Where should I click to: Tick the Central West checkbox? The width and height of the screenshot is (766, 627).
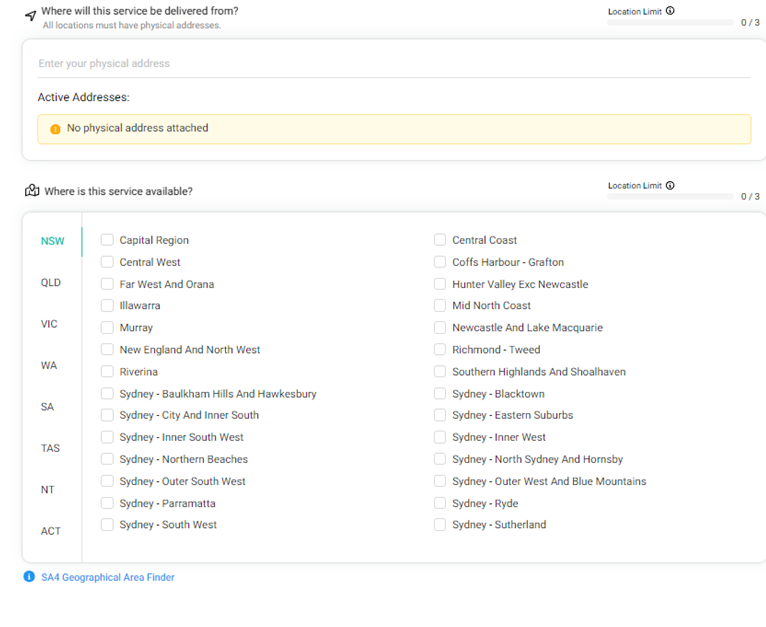[107, 262]
